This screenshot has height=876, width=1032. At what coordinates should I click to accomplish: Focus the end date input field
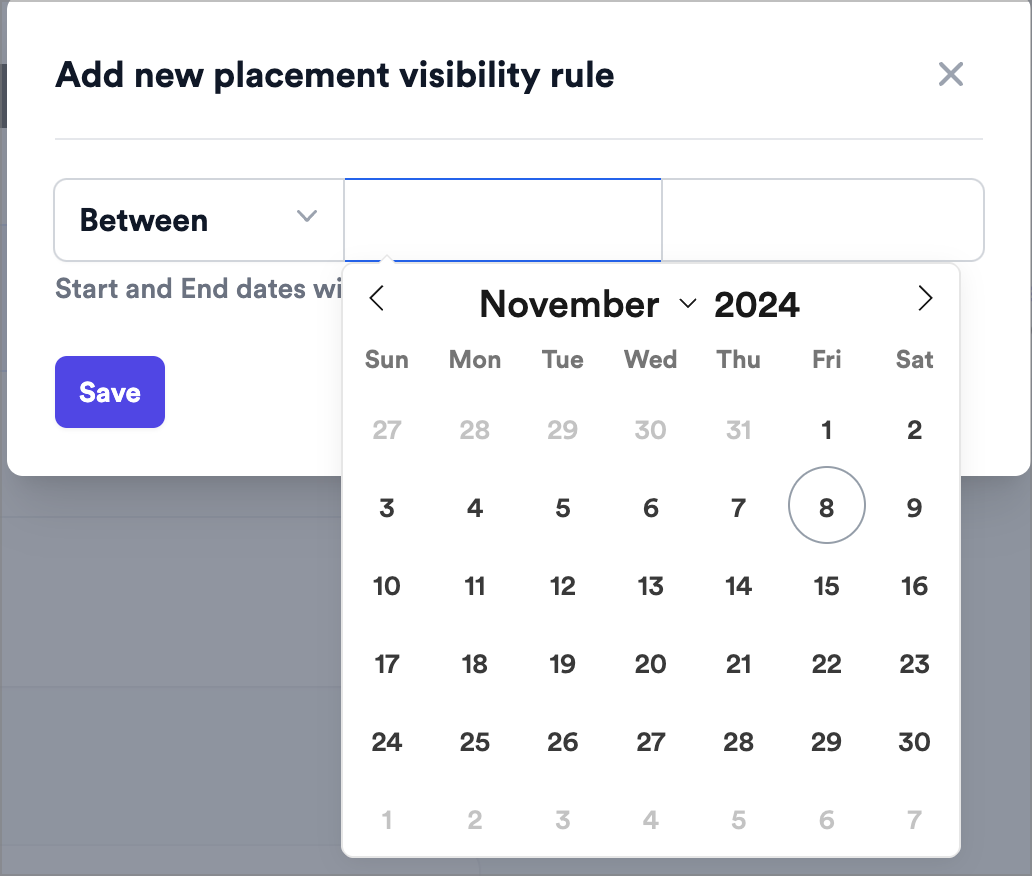tap(822, 220)
